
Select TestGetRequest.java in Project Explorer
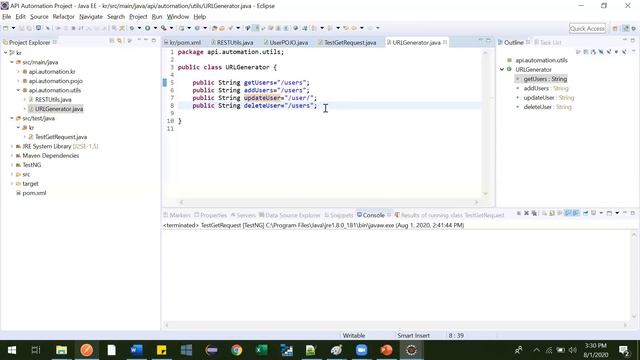pyautogui.click(x=61, y=137)
